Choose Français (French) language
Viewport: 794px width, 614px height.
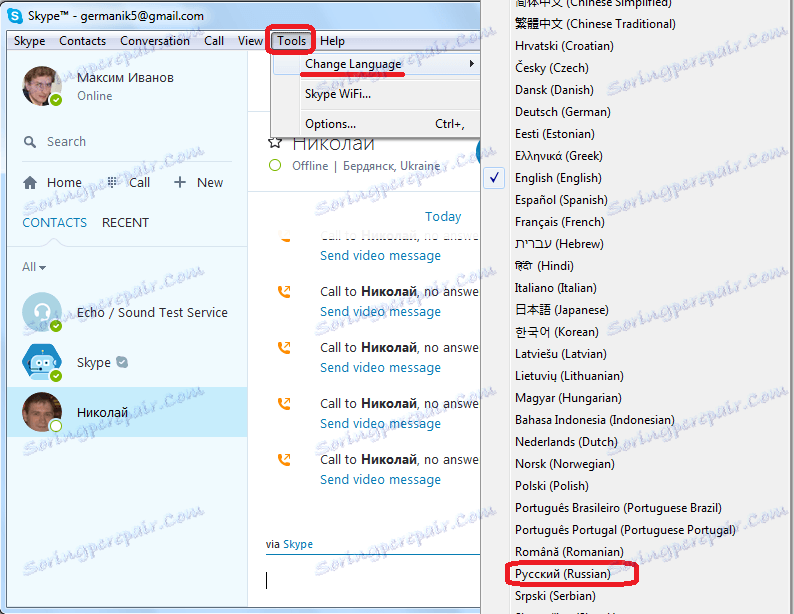(x=560, y=222)
